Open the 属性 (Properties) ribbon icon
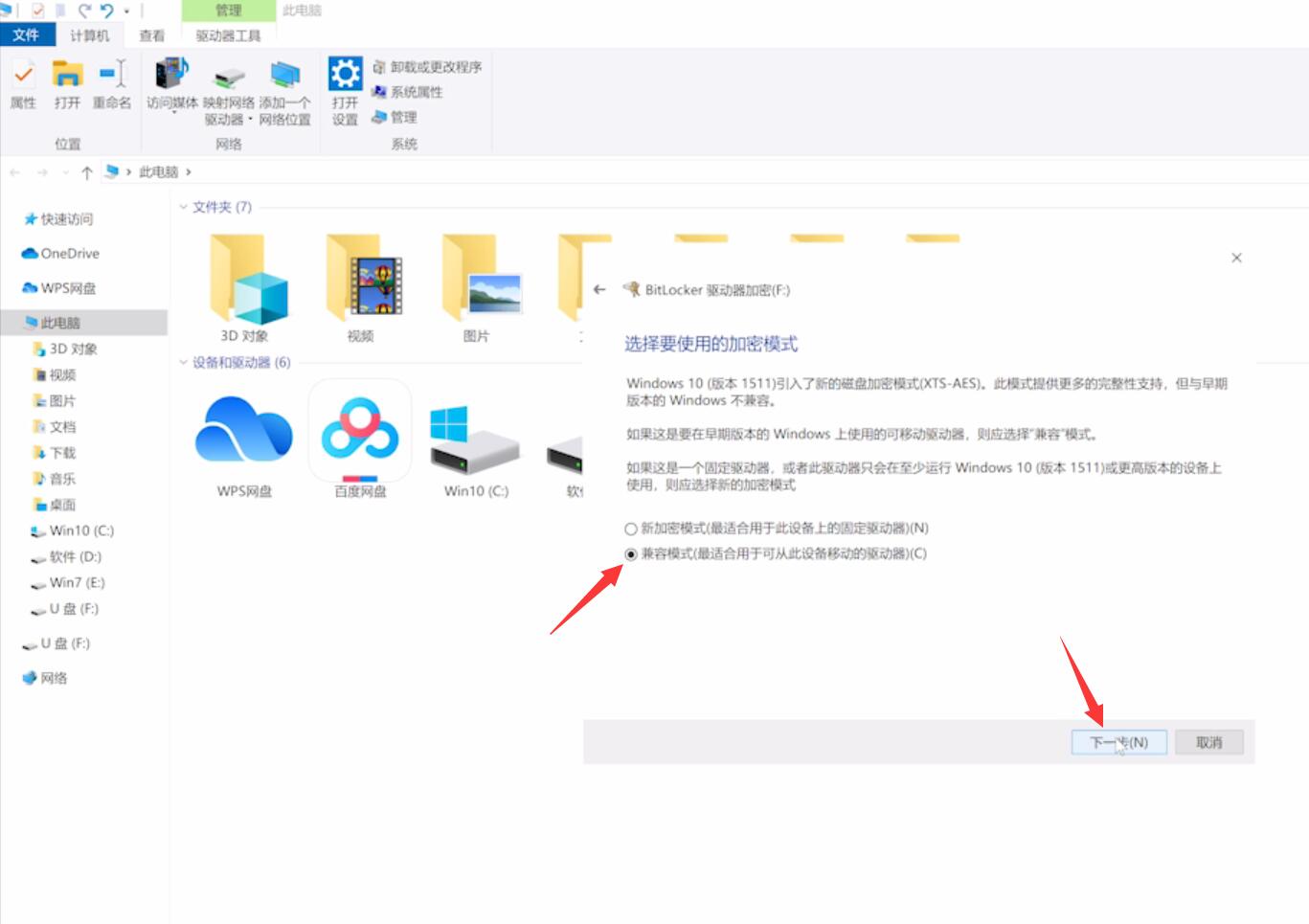 click(23, 84)
